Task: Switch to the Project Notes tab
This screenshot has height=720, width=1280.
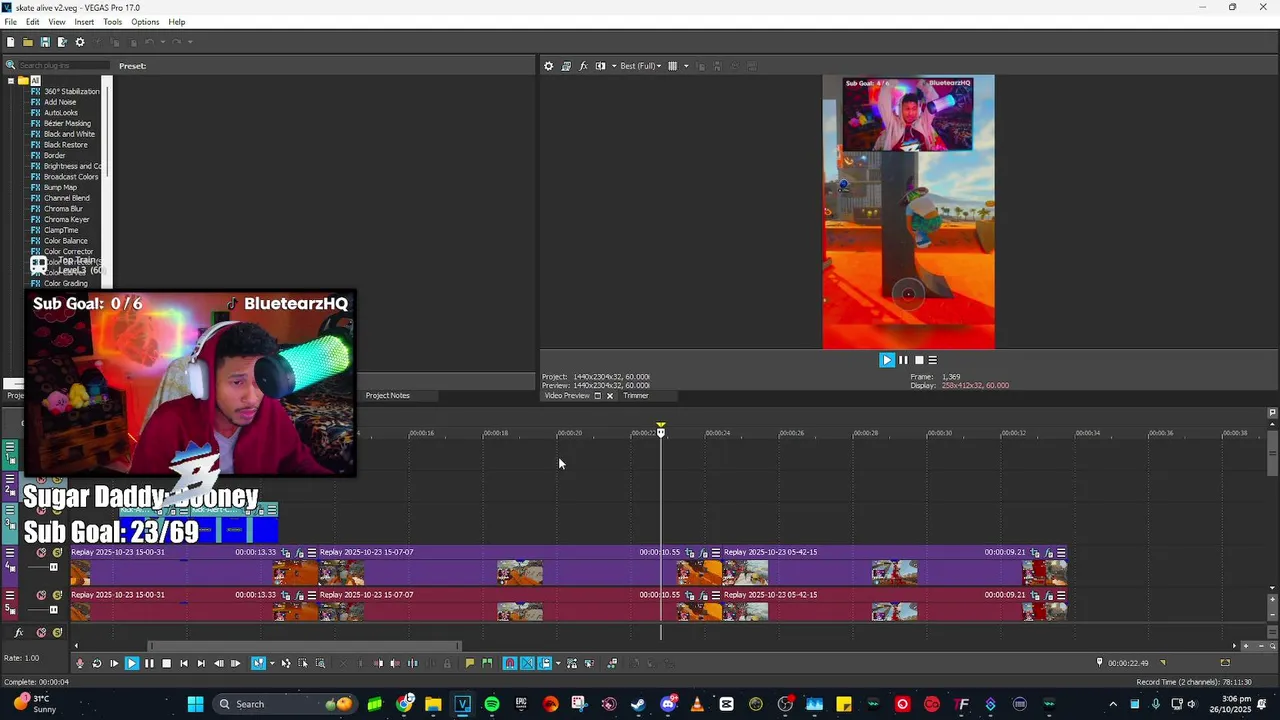Action: [387, 396]
